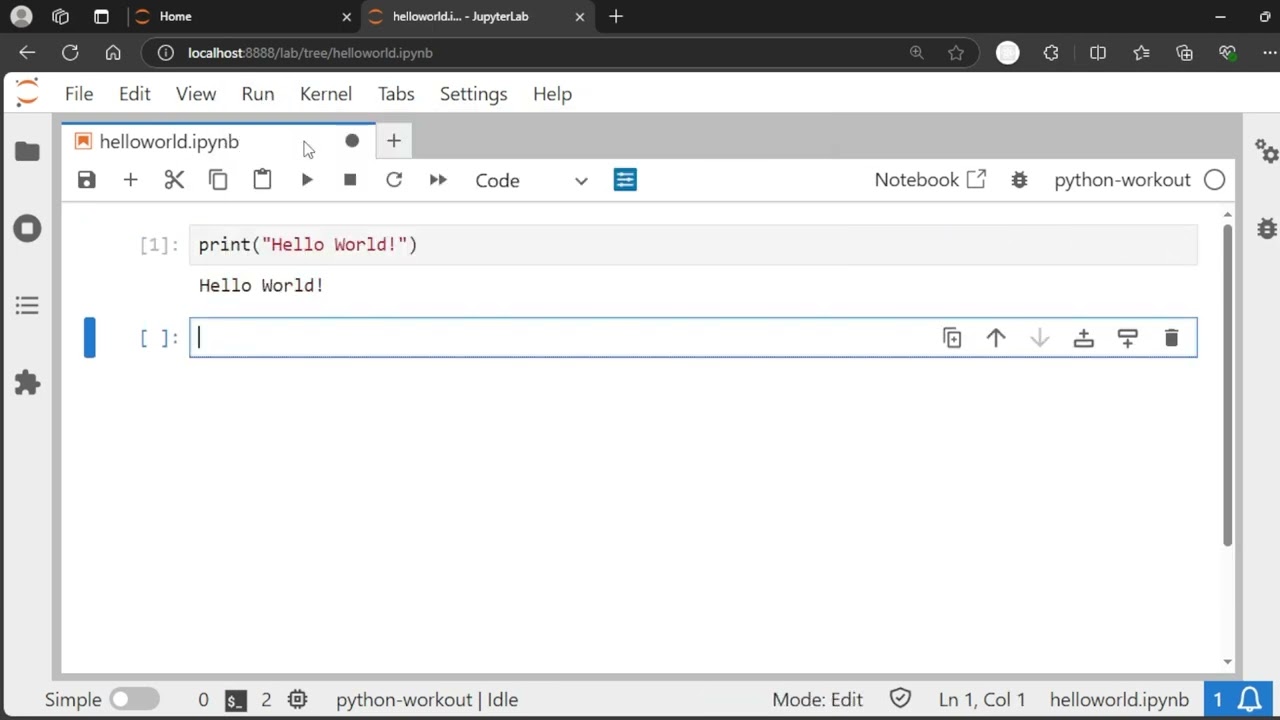Click python-workout | Idle in status bar

click(427, 700)
